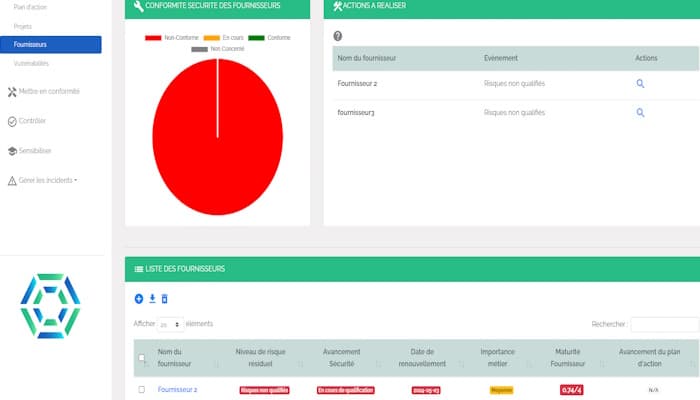The image size is (700, 400).
Task: Click Fournisseur 2 in Actions à réaliser table
Action: (x=357, y=83)
